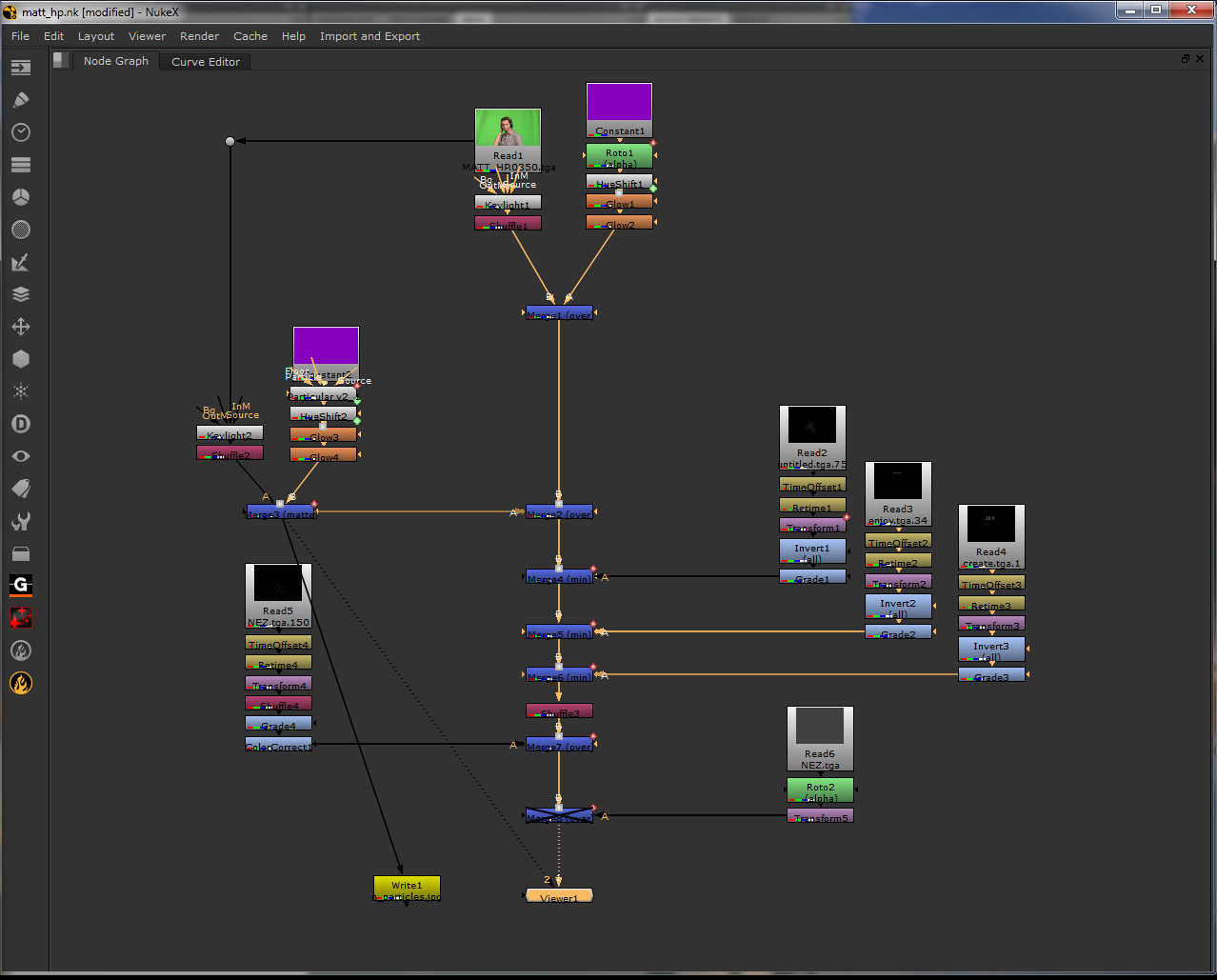Open the Views nodes menu (eye icon)
This screenshot has height=980, width=1217.
tap(20, 455)
